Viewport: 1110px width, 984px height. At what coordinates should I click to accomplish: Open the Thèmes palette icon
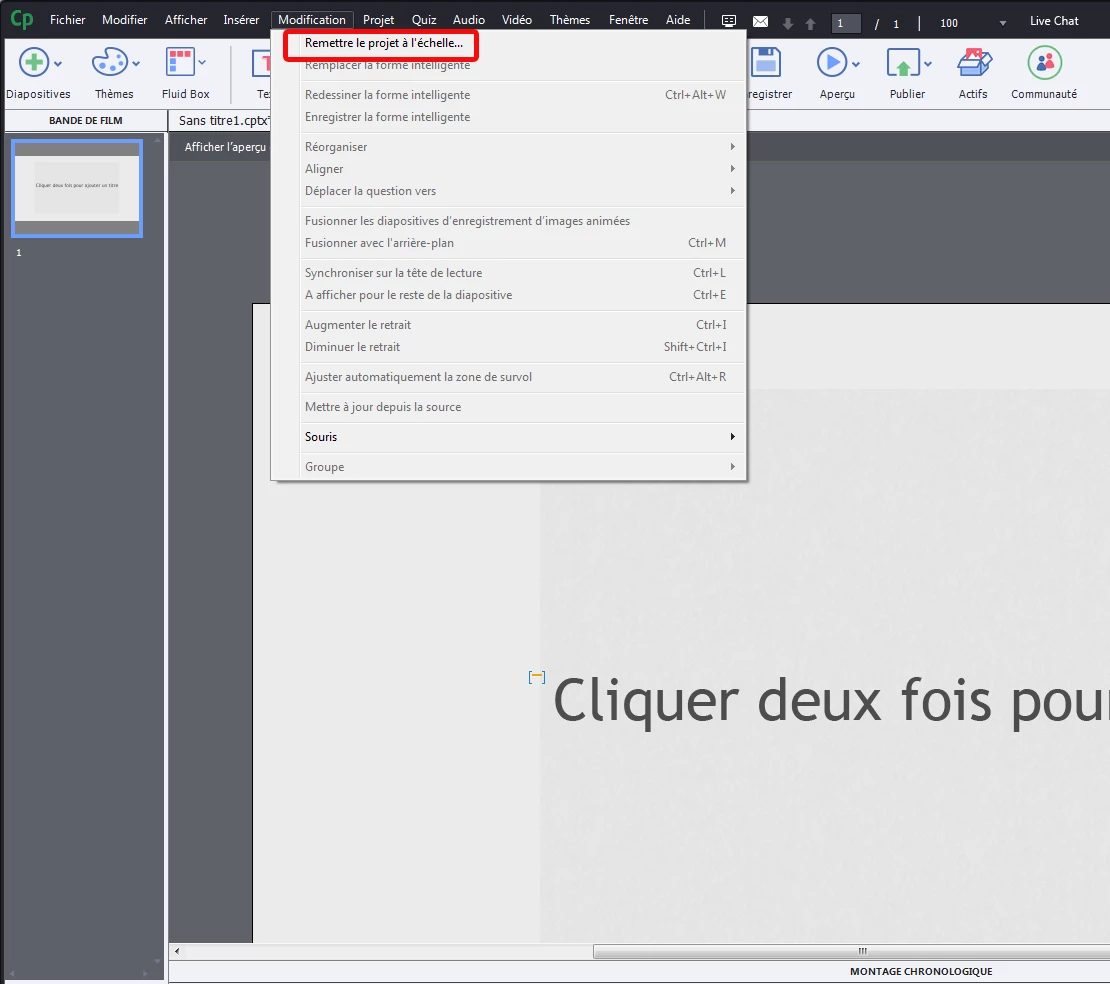[x=109, y=62]
